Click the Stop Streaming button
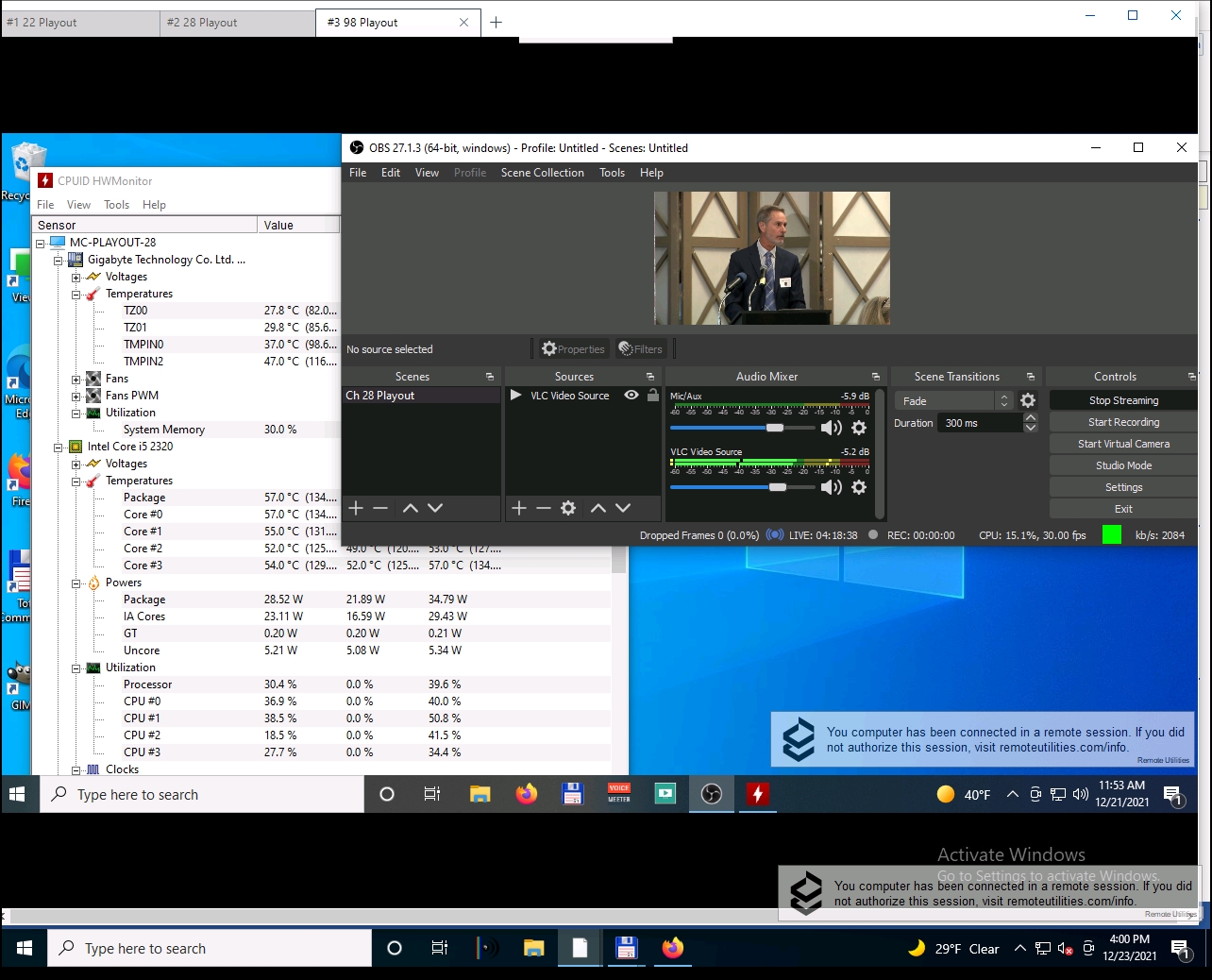 1122,400
